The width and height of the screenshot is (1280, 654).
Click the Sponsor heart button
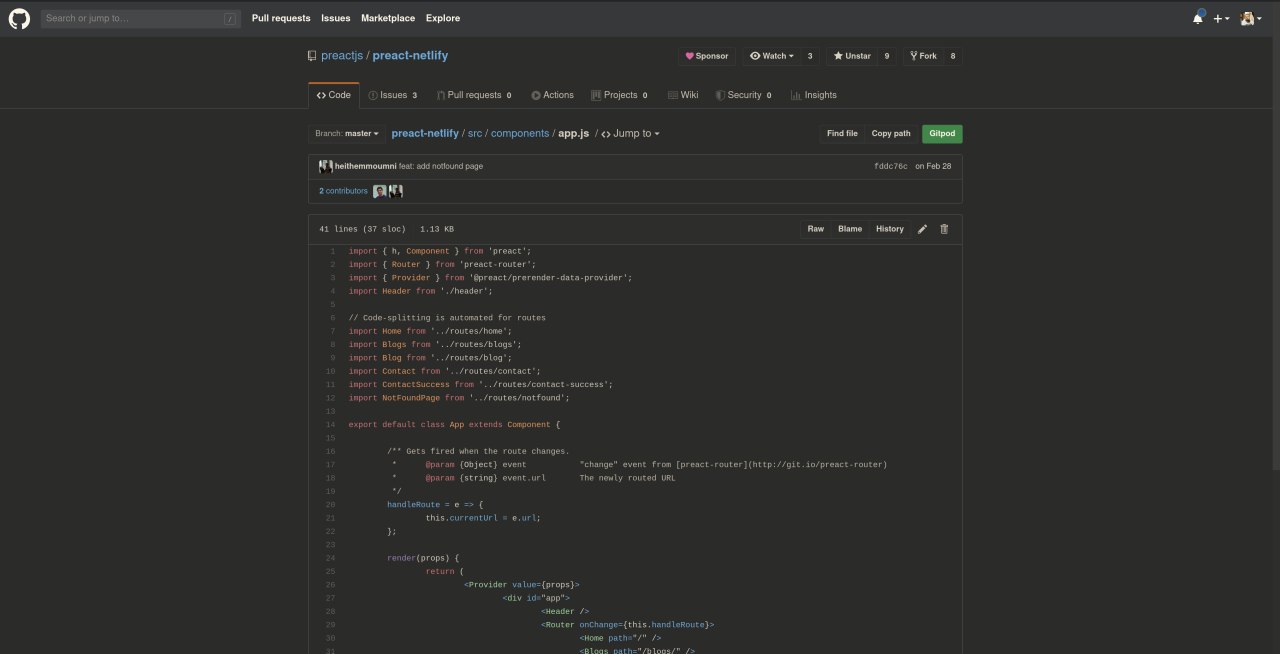[706, 56]
